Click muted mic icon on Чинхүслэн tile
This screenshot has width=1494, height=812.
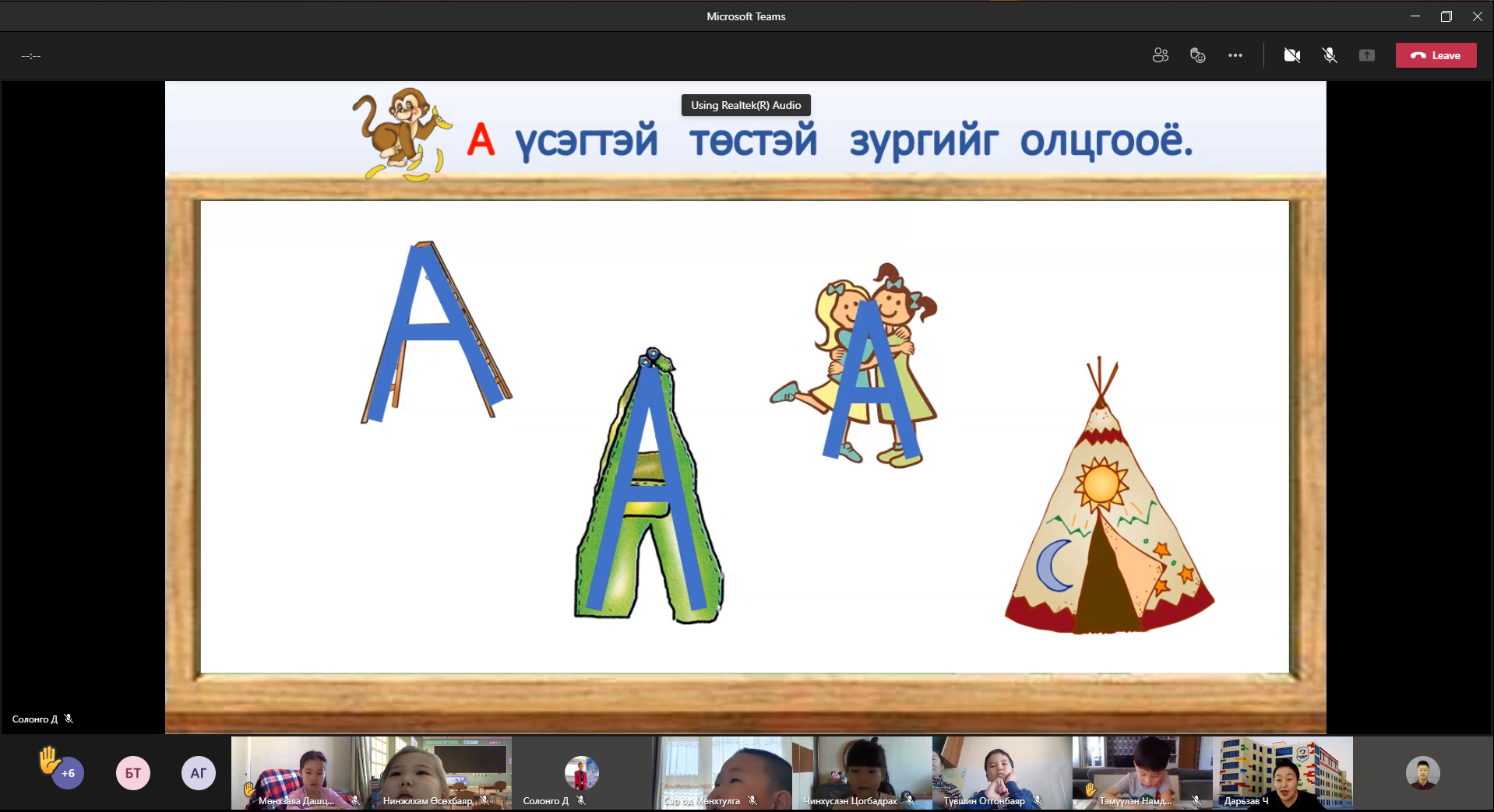click(909, 800)
